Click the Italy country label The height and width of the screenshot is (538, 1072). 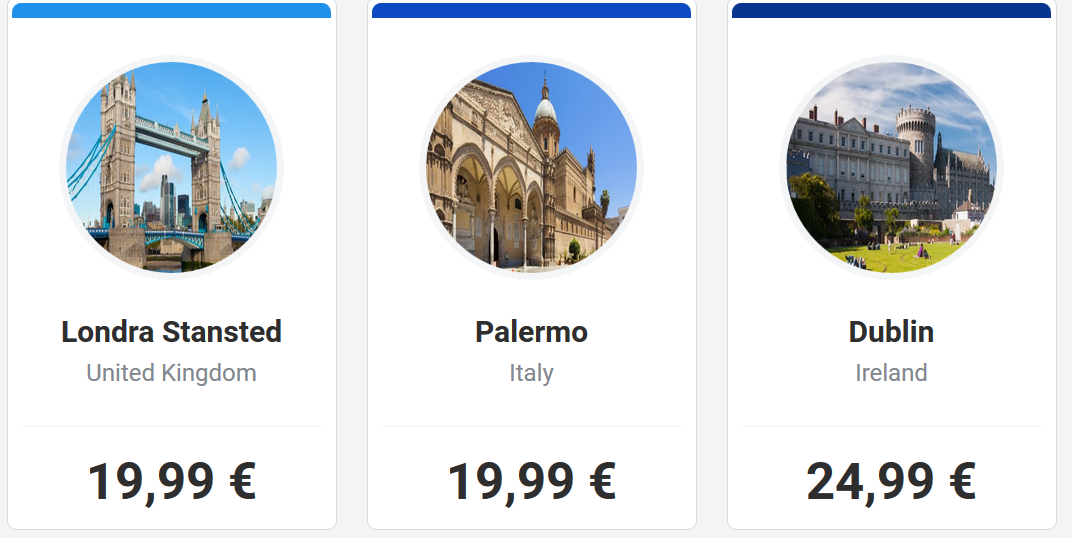click(531, 373)
